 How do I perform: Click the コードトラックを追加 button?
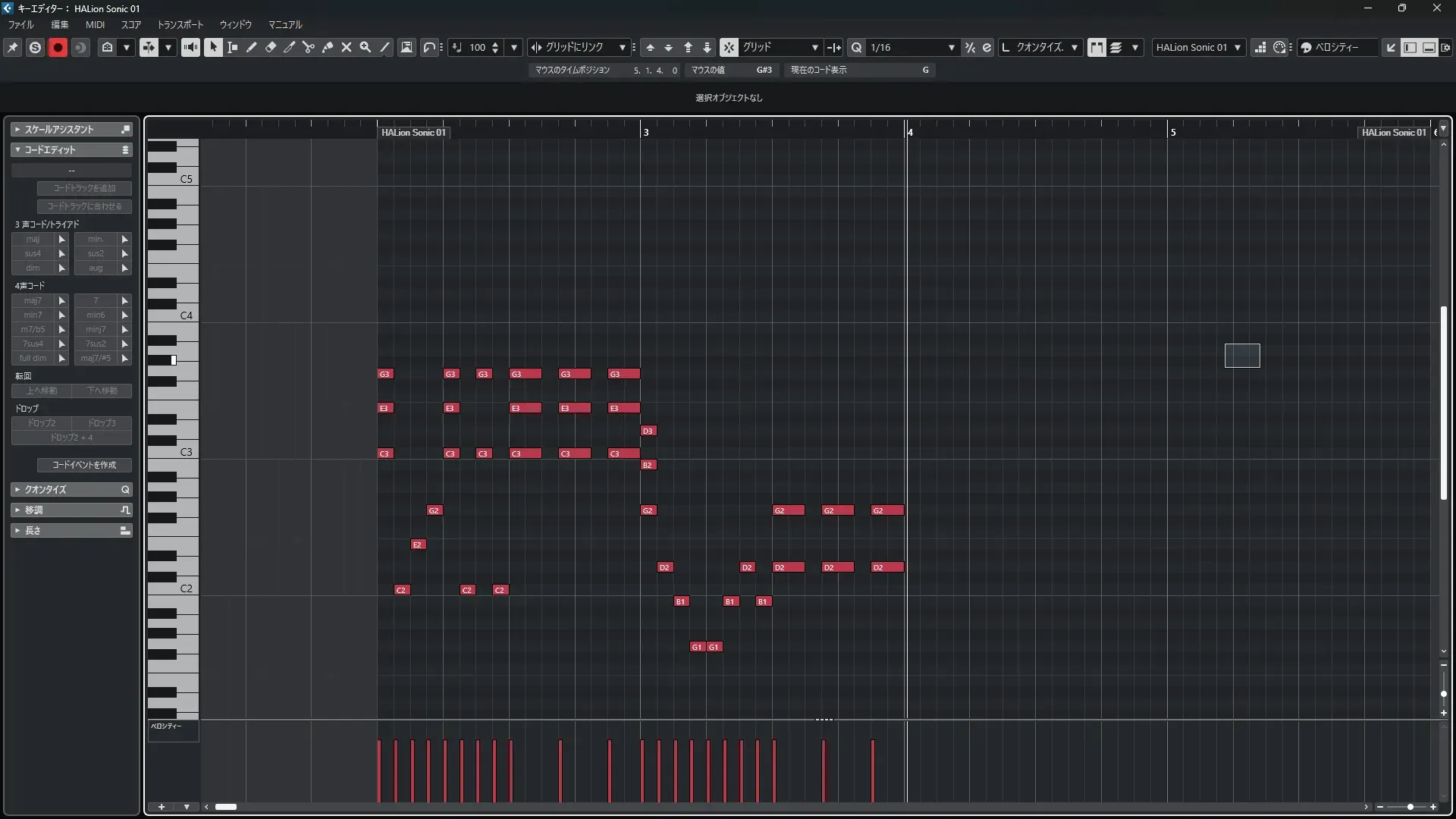(84, 188)
